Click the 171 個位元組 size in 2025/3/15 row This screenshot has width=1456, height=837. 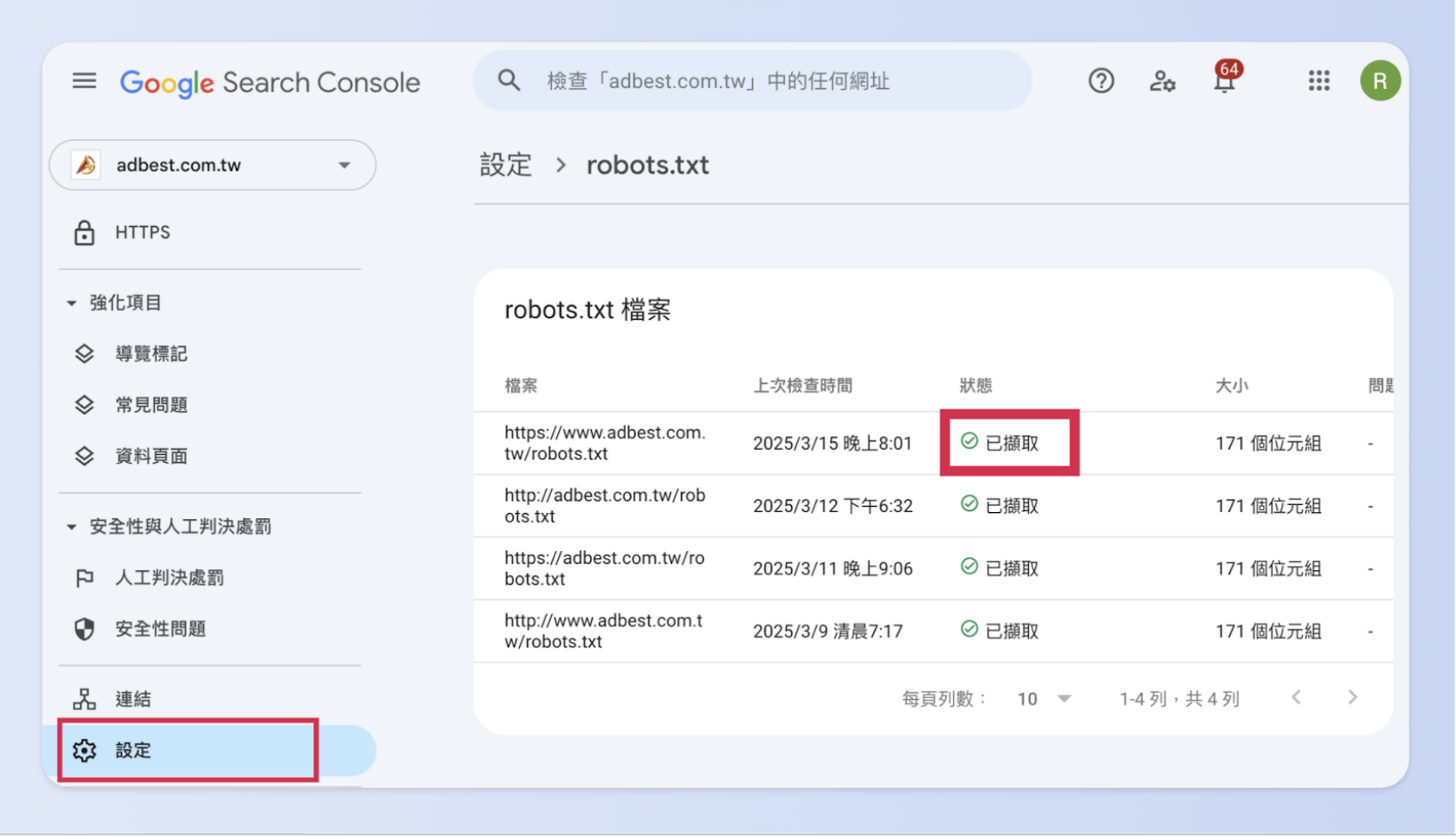click(x=1268, y=443)
